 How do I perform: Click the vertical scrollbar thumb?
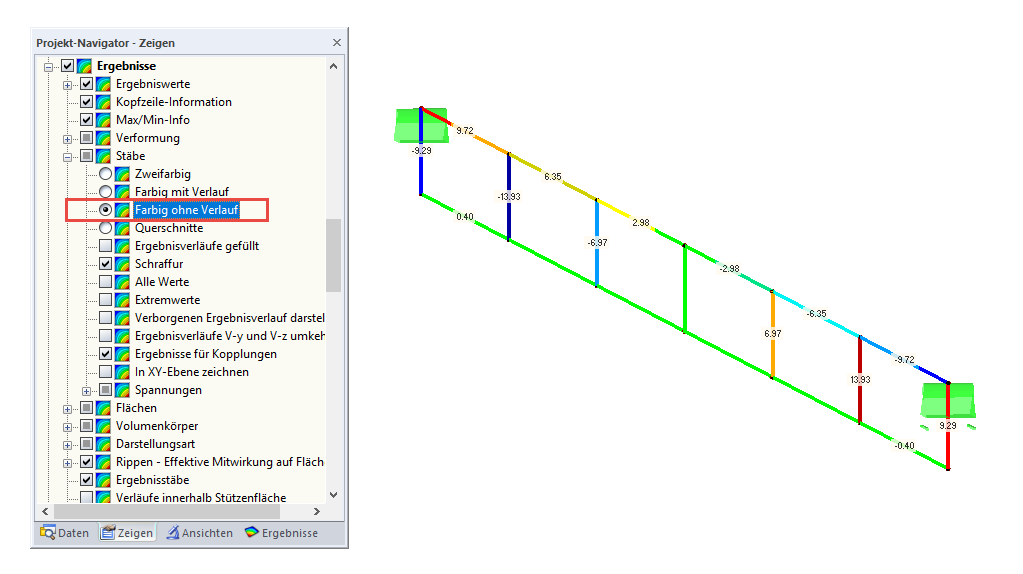pos(333,255)
